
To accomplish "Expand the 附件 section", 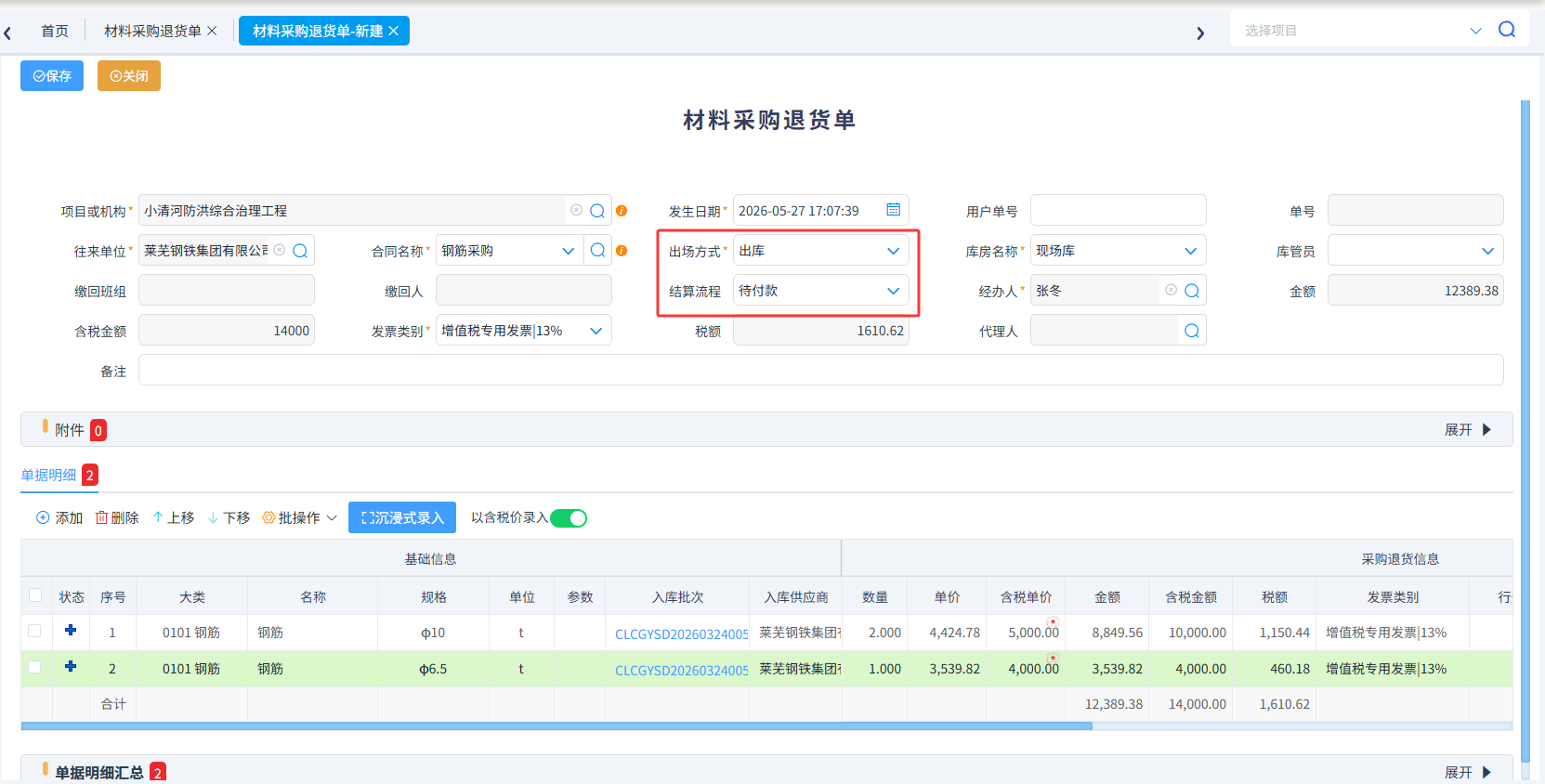I will point(1468,429).
